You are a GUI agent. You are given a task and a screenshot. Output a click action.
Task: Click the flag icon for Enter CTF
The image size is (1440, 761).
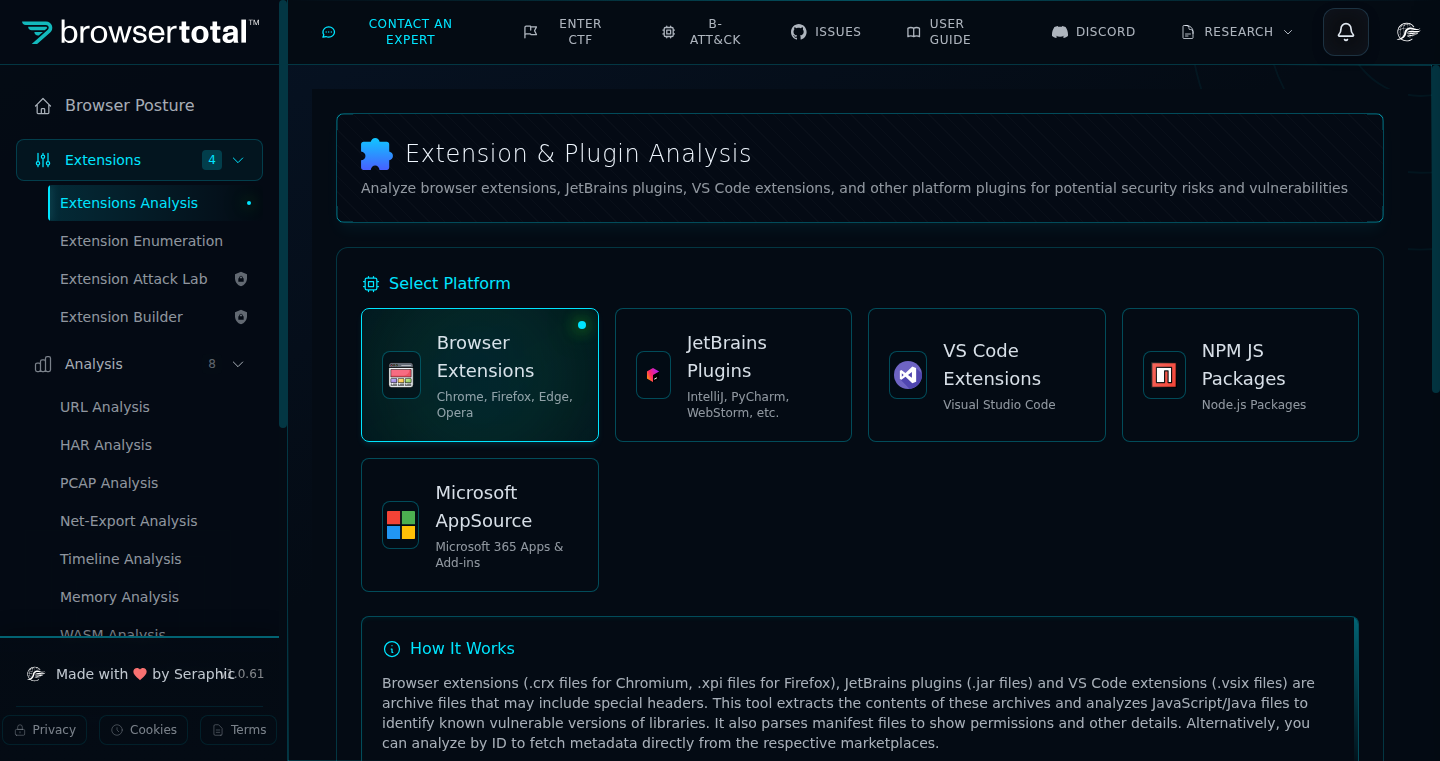click(x=531, y=32)
